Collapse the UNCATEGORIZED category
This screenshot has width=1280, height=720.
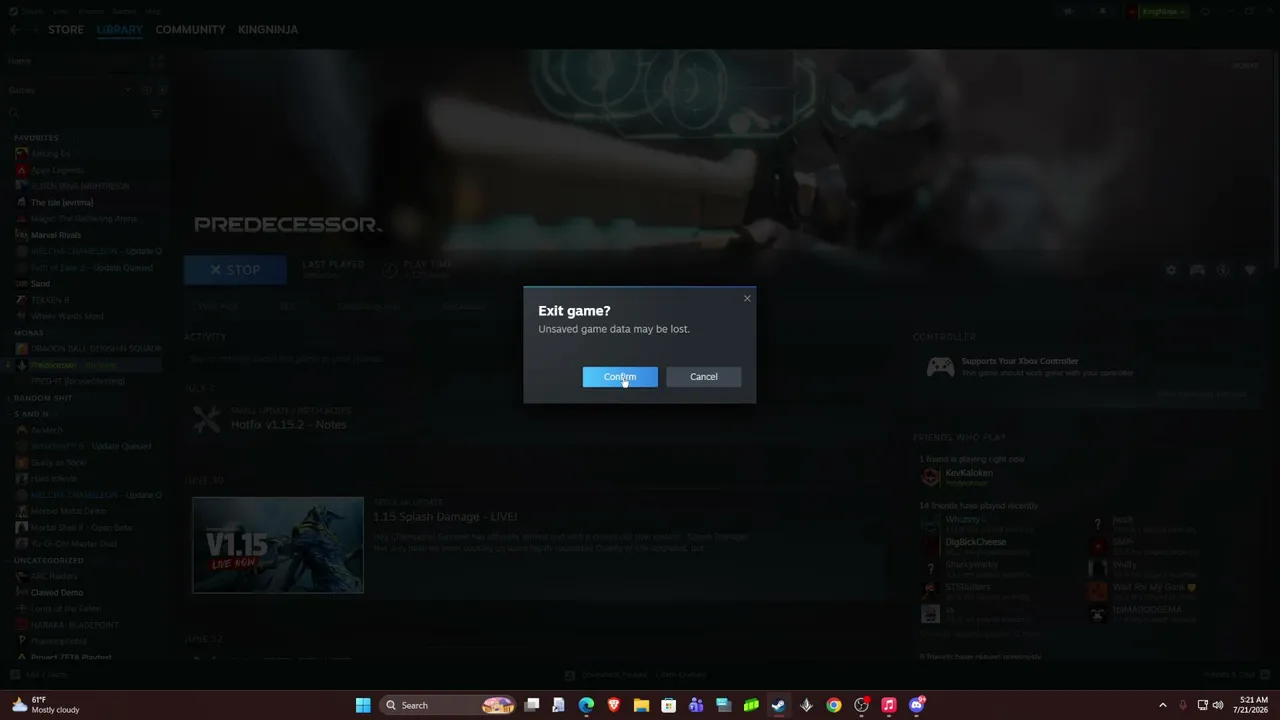49,560
